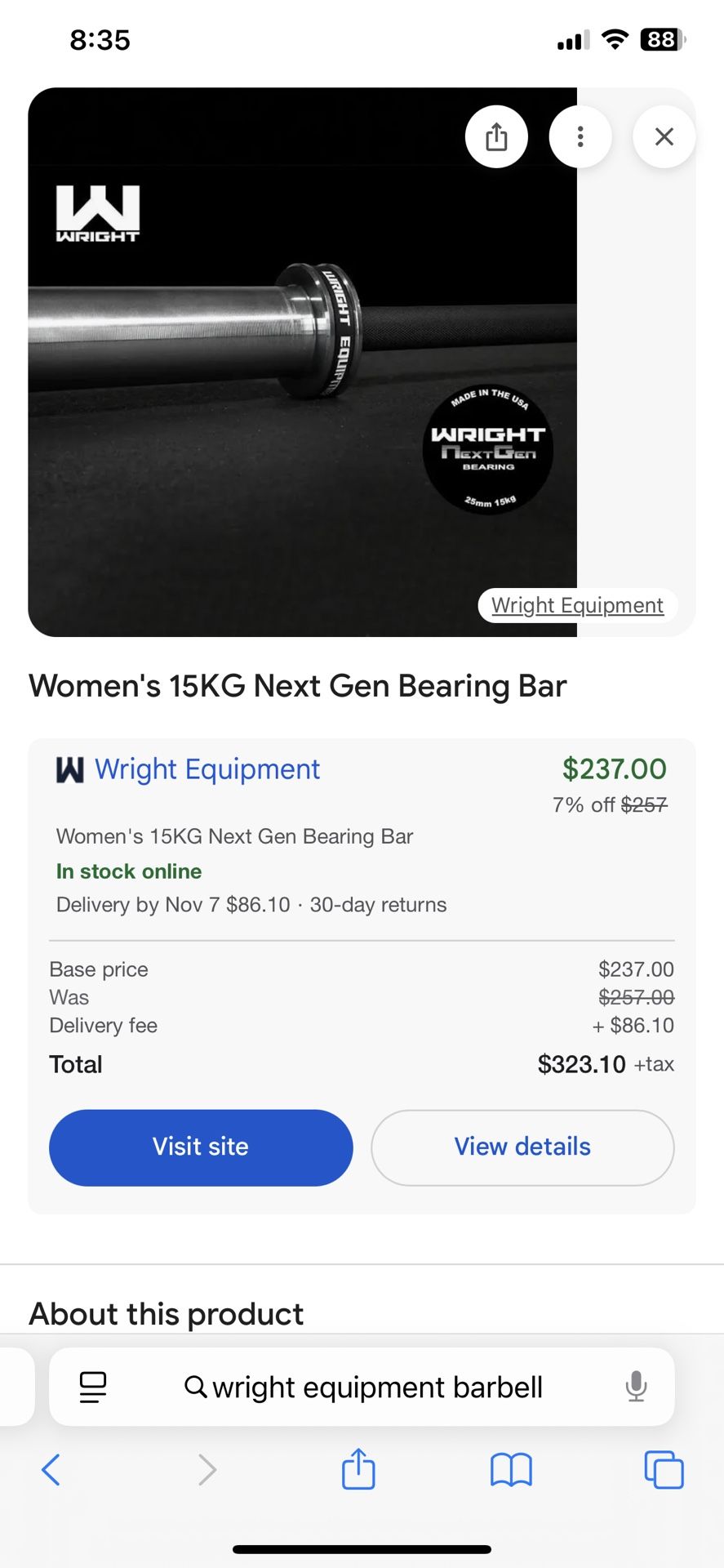Navigate forward with the forward arrow
724x1568 pixels.
[207, 1469]
